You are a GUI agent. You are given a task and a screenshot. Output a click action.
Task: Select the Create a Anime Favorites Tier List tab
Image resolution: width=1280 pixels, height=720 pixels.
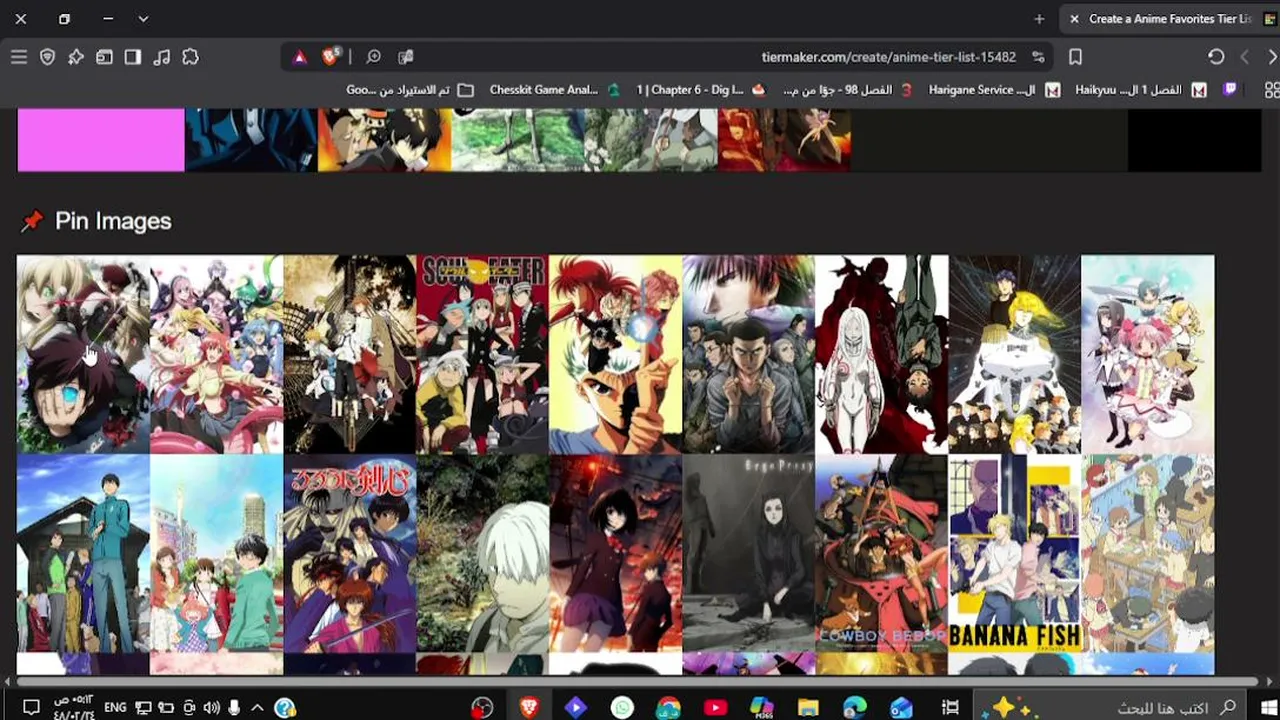[1168, 19]
